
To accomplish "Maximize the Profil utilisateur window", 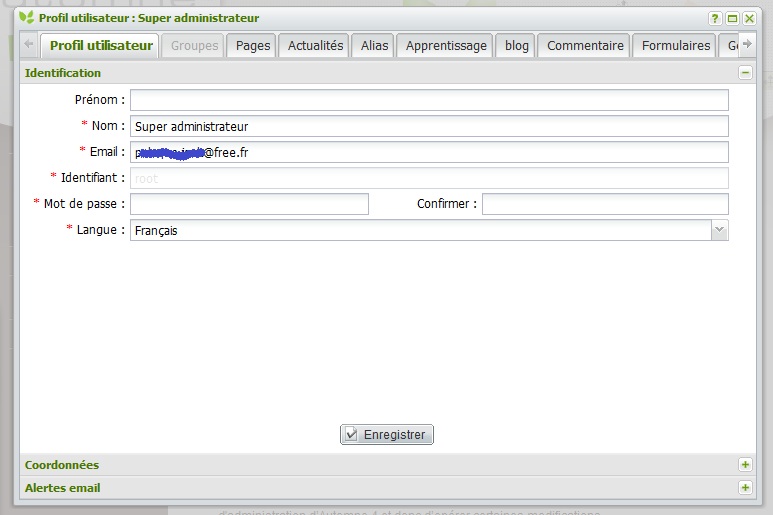I will (x=732, y=18).
